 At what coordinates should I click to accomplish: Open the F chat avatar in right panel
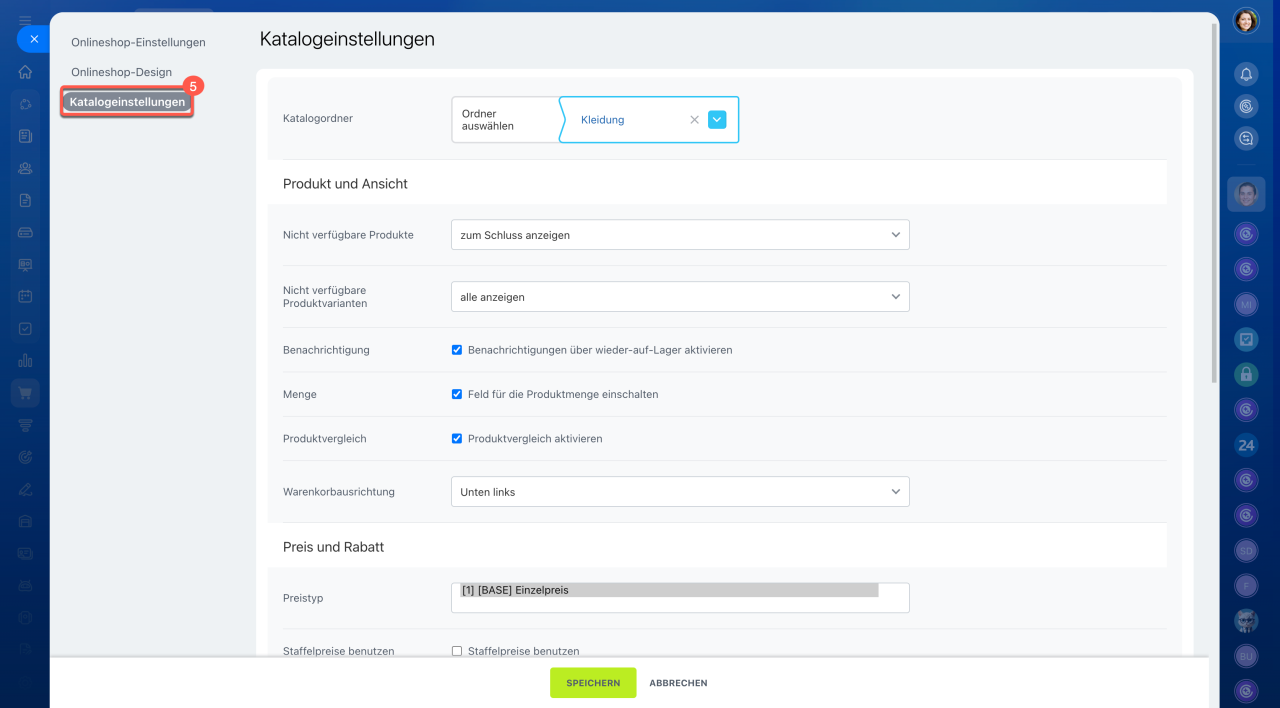(1246, 585)
